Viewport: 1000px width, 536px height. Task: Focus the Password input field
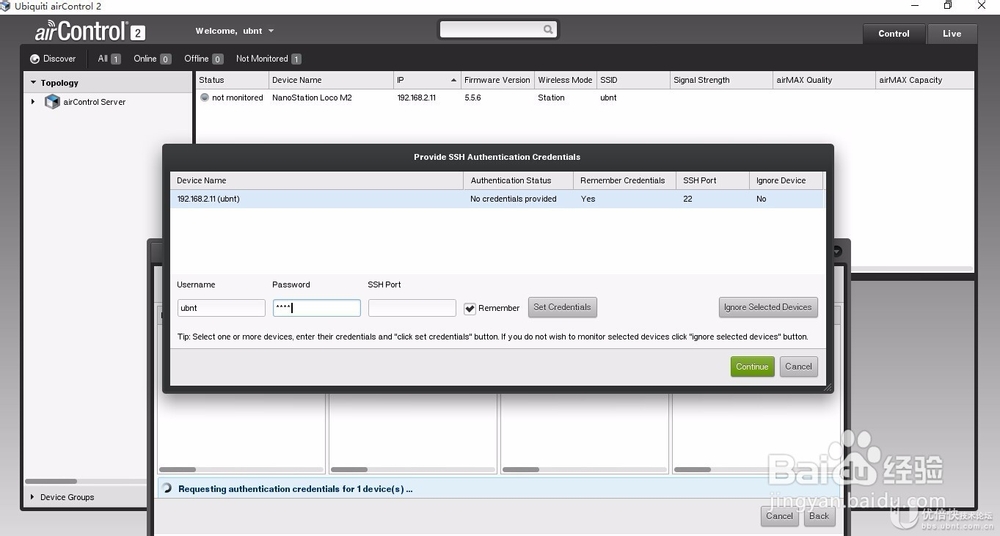tap(317, 308)
